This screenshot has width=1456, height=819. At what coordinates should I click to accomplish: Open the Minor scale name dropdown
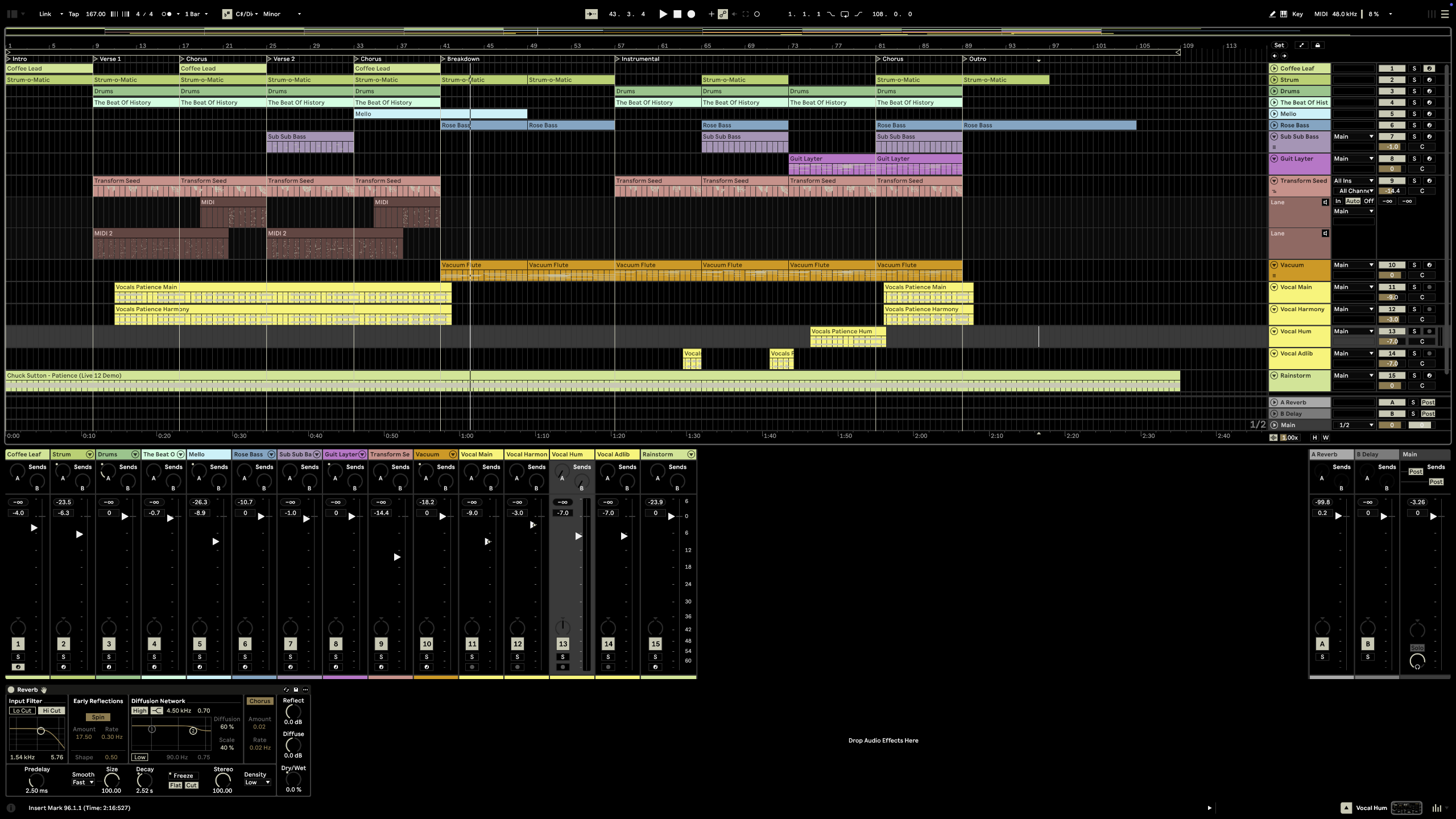coord(282,14)
